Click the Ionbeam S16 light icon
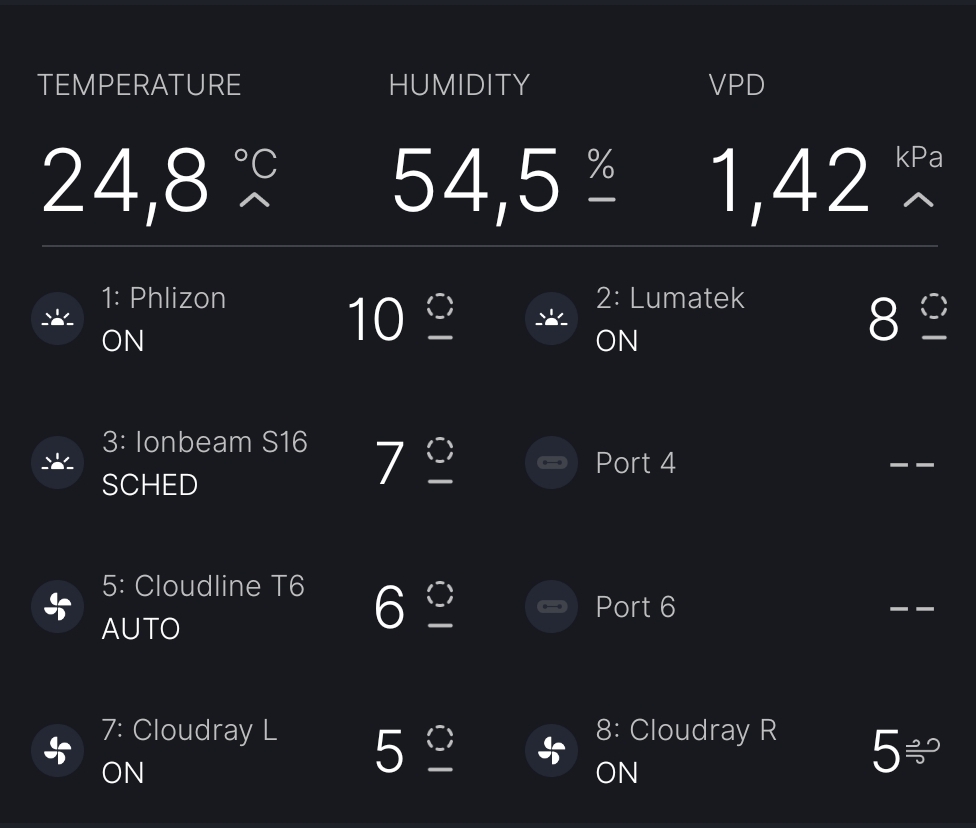Screen dimensions: 976x828 coord(57,464)
